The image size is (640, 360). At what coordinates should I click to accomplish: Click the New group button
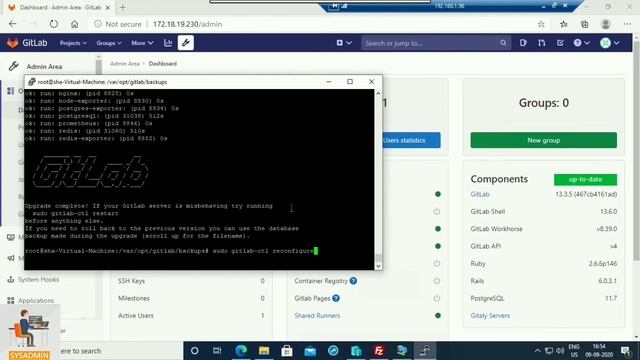click(543, 140)
